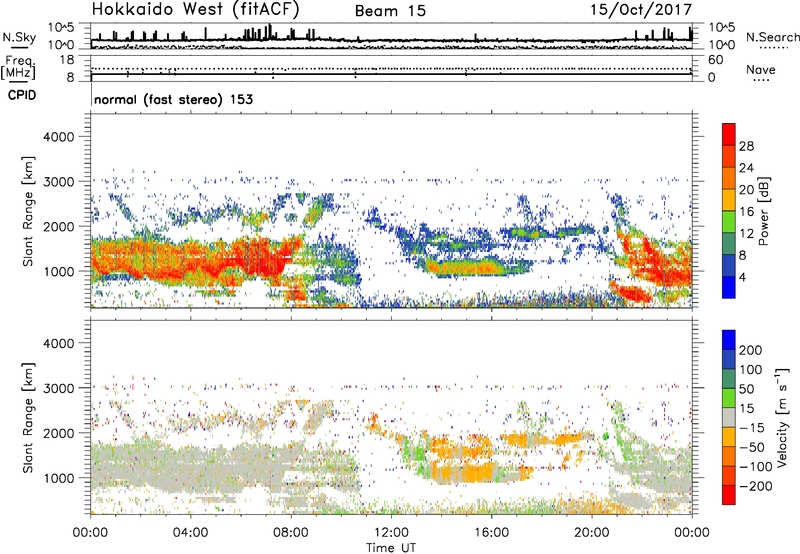Click the '10^5' label left of noise panel

click(x=61, y=27)
